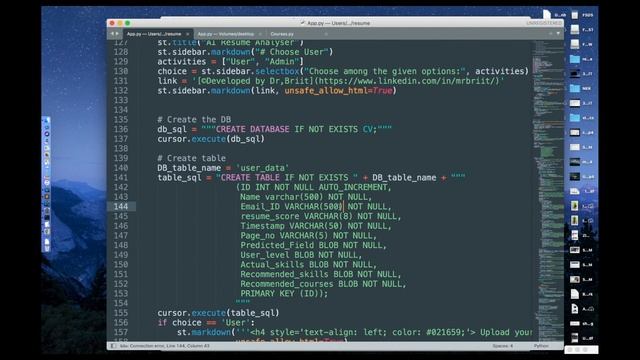Click 'ID INT NOT NULL AUTO_INCREMENT' line
This screenshot has width=640, height=360.
313,187
